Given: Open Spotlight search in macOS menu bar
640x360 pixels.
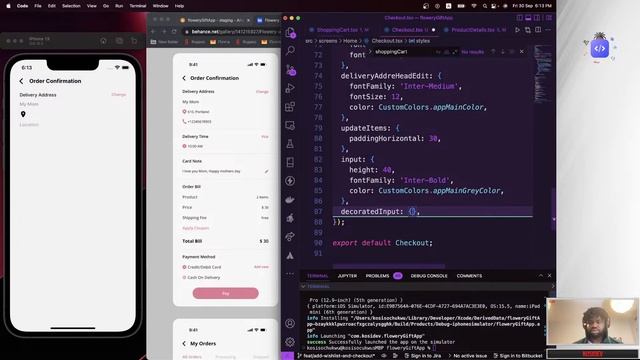Looking at the screenshot, I should pyautogui.click(x=484, y=6).
